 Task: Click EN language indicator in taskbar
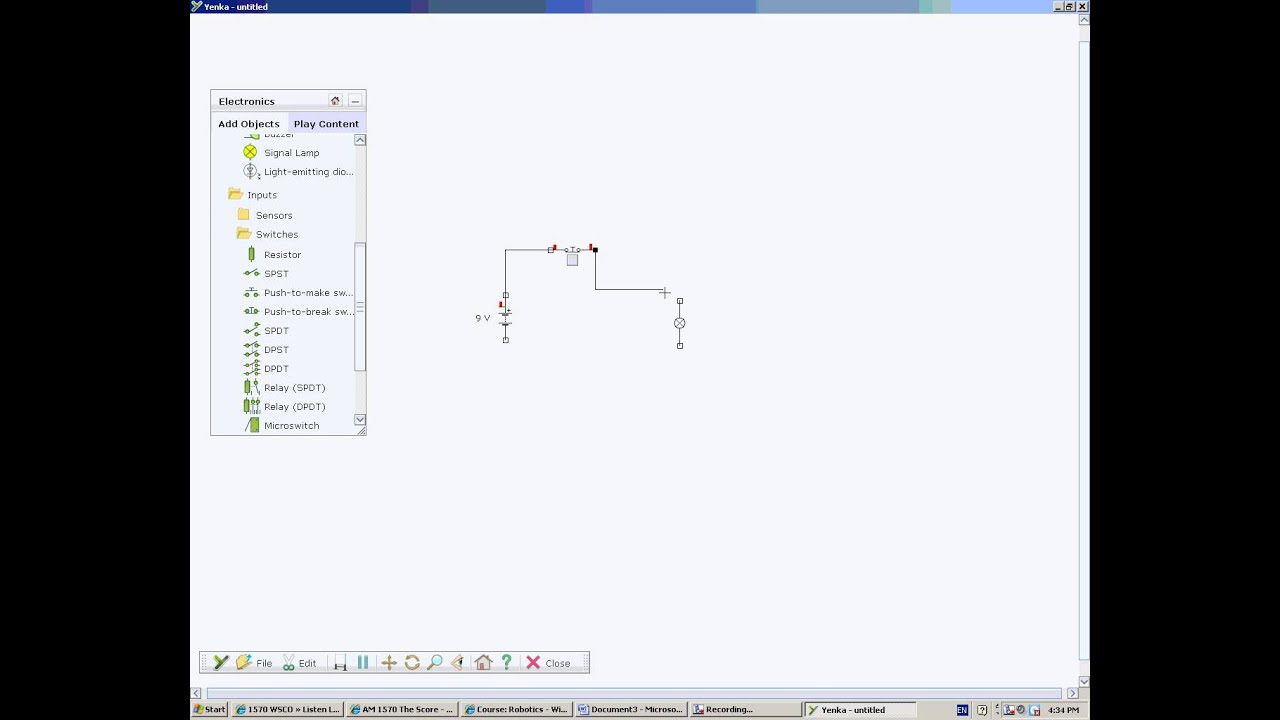coord(962,710)
